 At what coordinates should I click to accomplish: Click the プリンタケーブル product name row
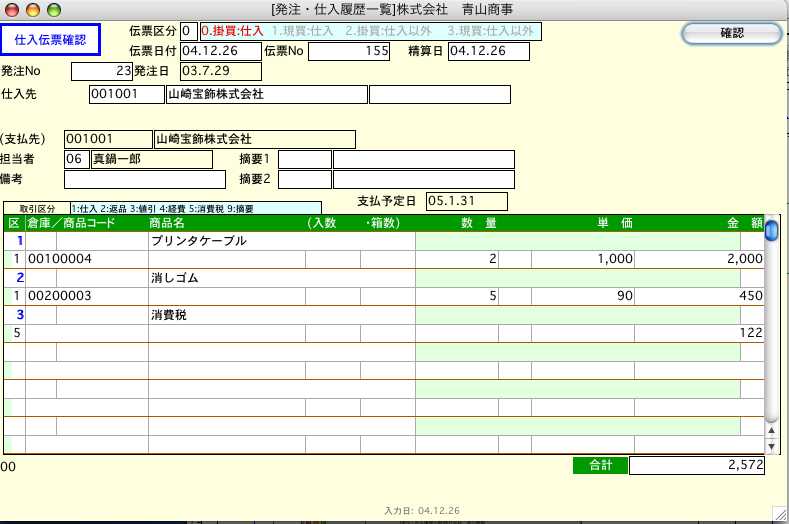pos(280,241)
